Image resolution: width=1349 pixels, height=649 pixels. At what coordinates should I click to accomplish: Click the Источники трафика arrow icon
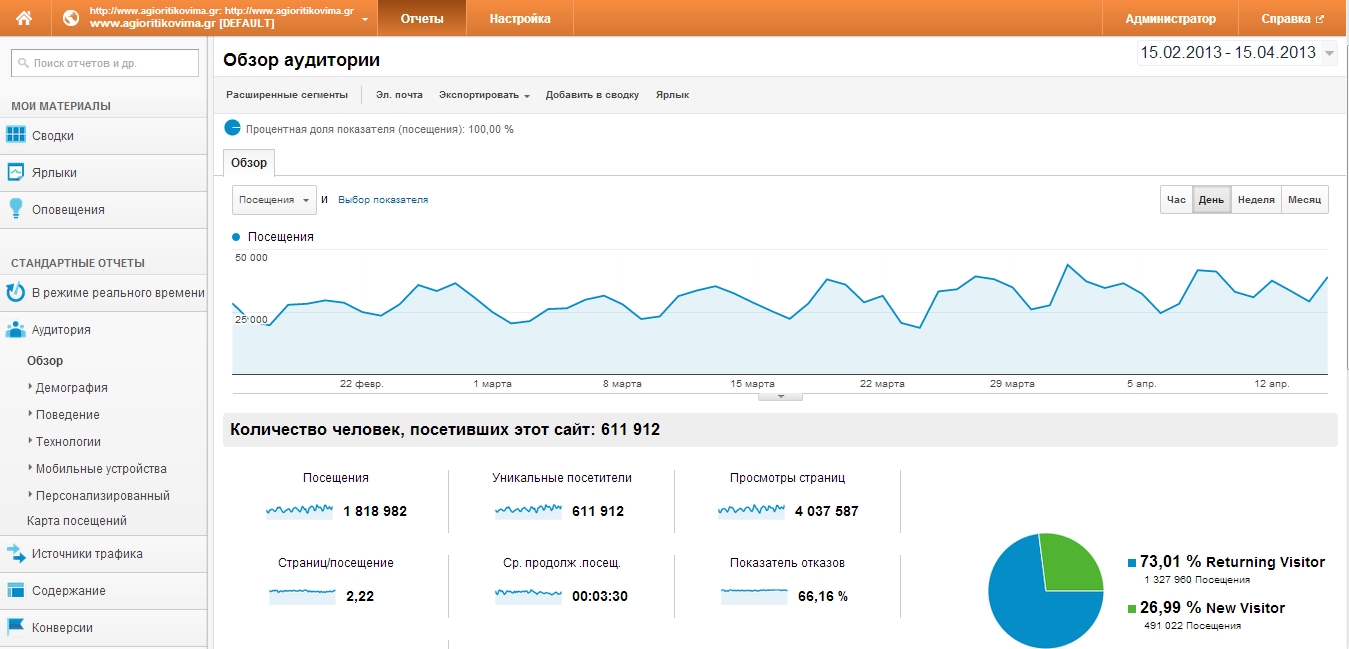(x=16, y=553)
